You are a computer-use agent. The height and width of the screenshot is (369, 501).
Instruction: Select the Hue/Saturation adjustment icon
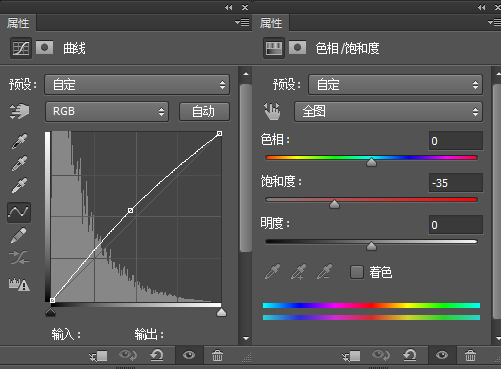click(274, 48)
